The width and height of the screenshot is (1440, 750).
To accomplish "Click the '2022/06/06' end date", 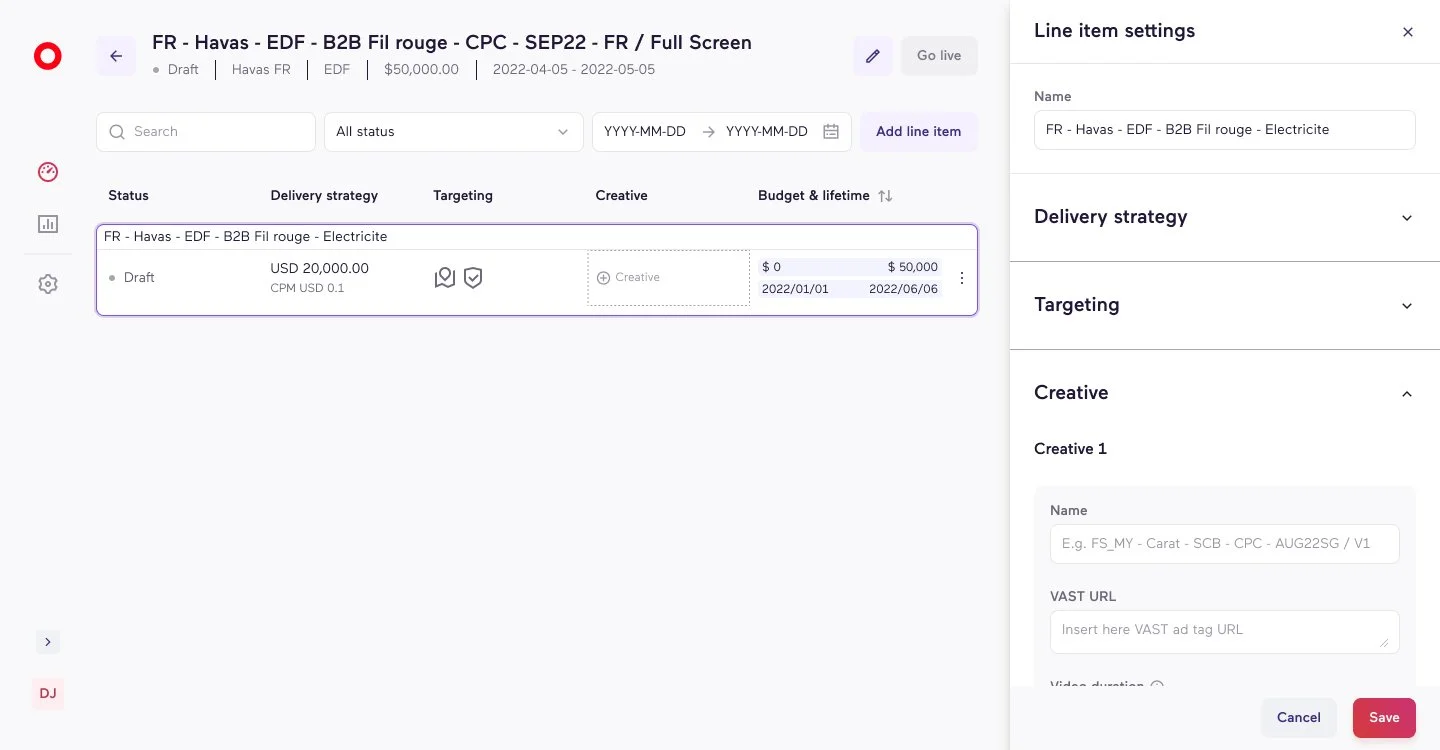I will [x=904, y=289].
